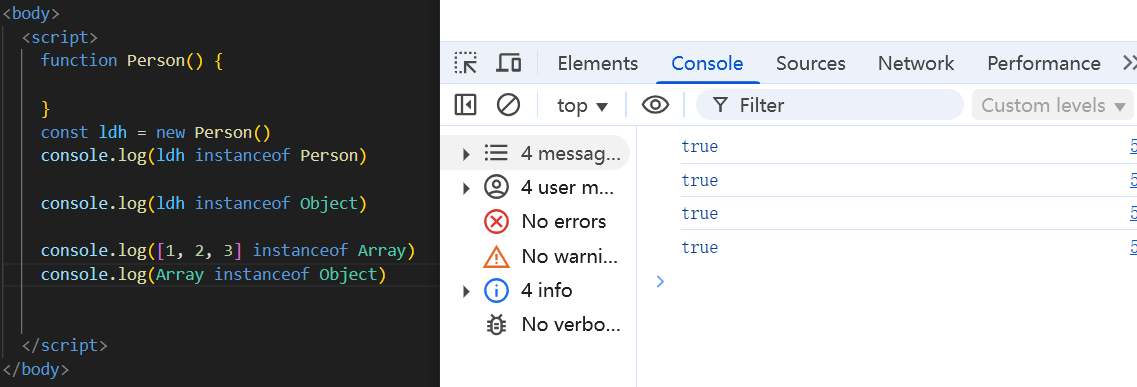Click the Array instanceof Object line
This screenshot has width=1137, height=387.
214,275
